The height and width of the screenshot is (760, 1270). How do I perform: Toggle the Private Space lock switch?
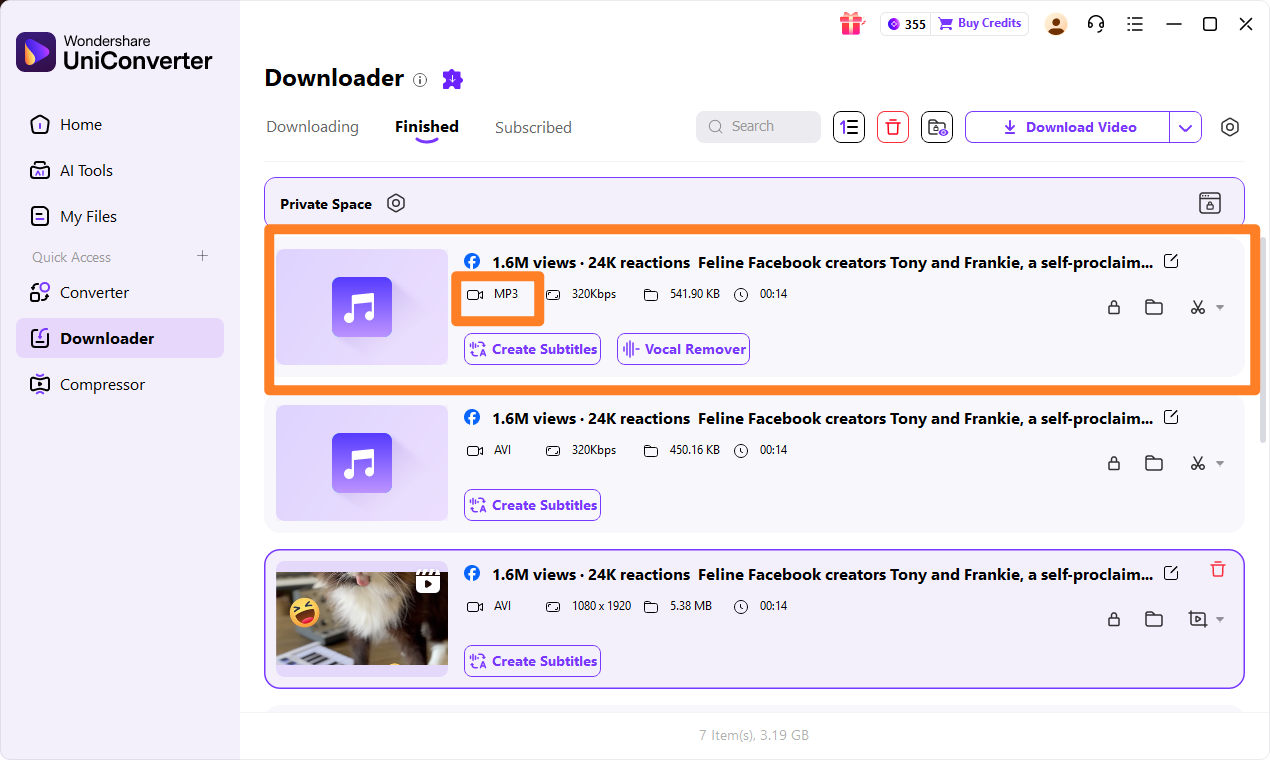click(x=1209, y=203)
